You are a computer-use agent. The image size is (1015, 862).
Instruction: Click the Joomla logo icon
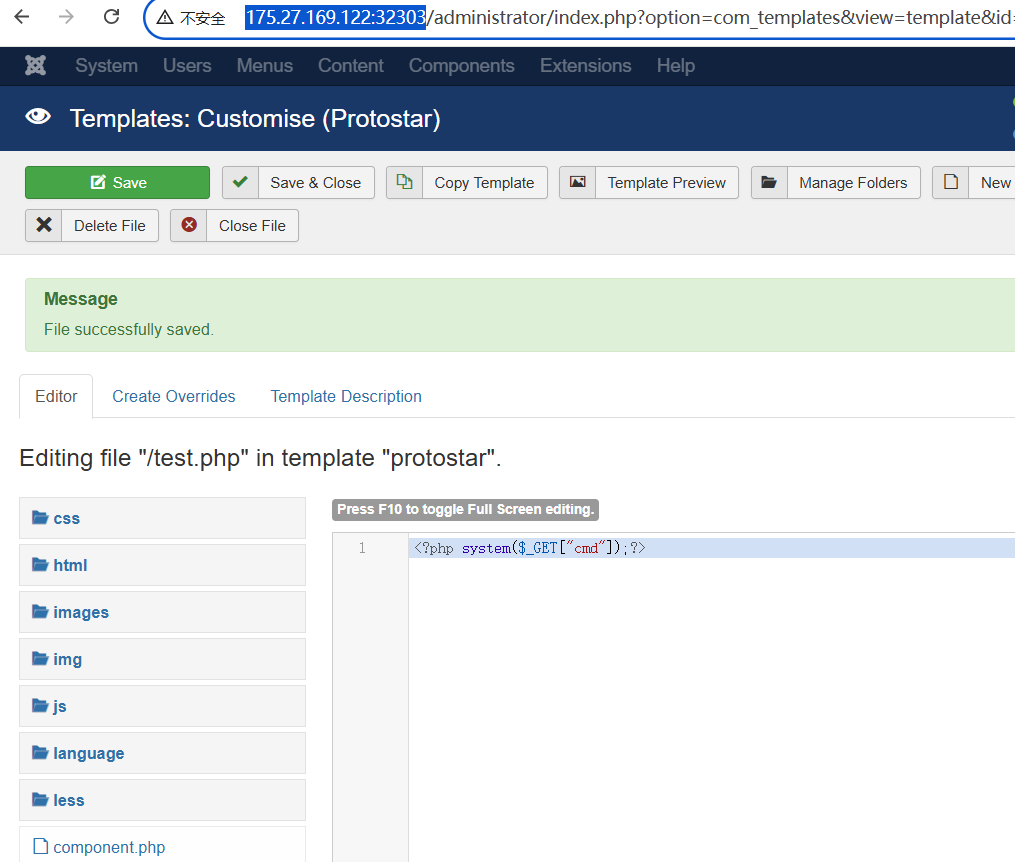click(36, 66)
